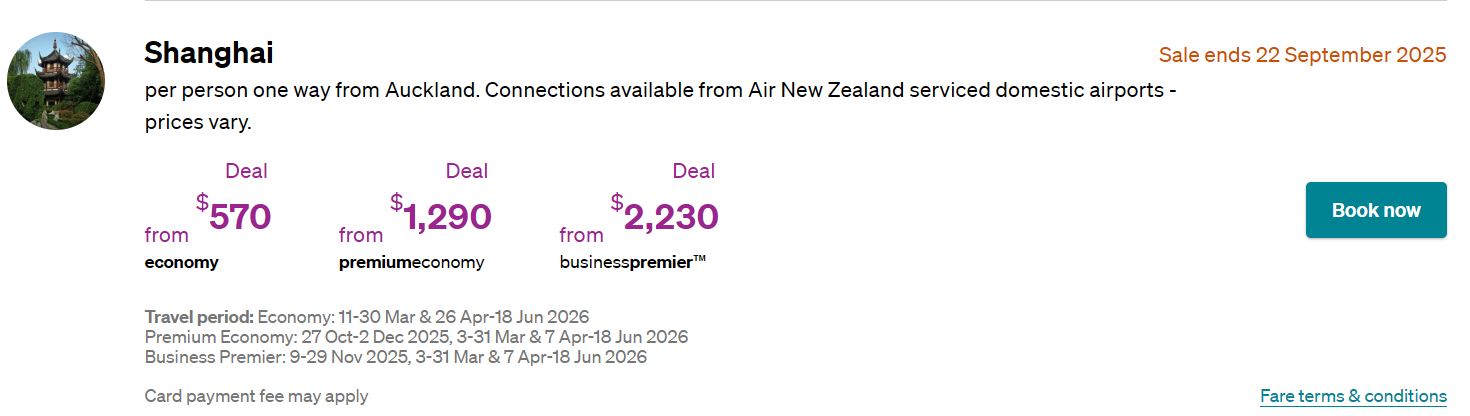Viewport: 1470px width, 416px height.
Task: Click the Deal tag above the $2,230 price
Action: point(693,171)
